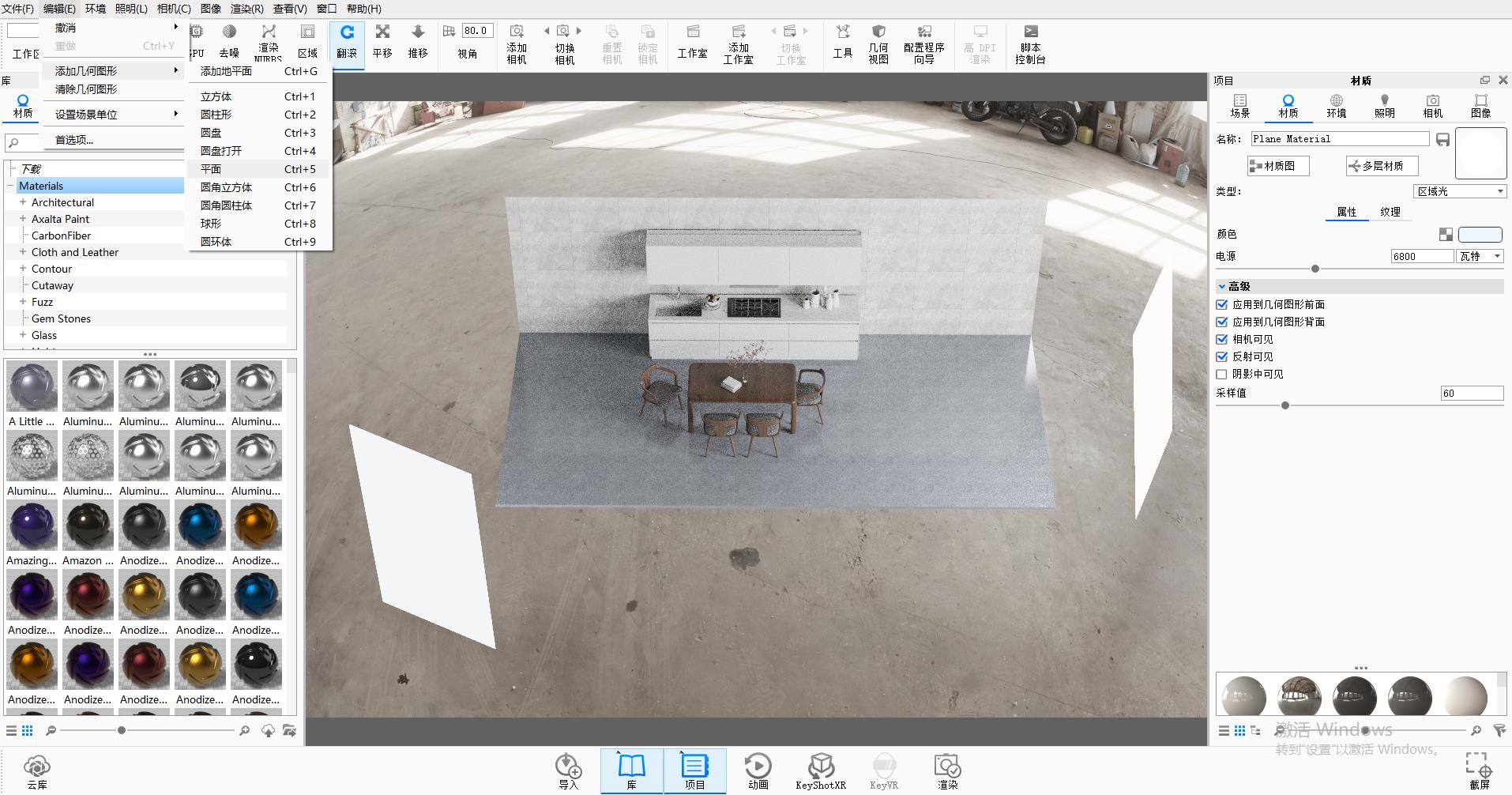Open KeyShotXR from the bottom toolbar
Viewport: 1512px width, 795px height.
coord(822,769)
